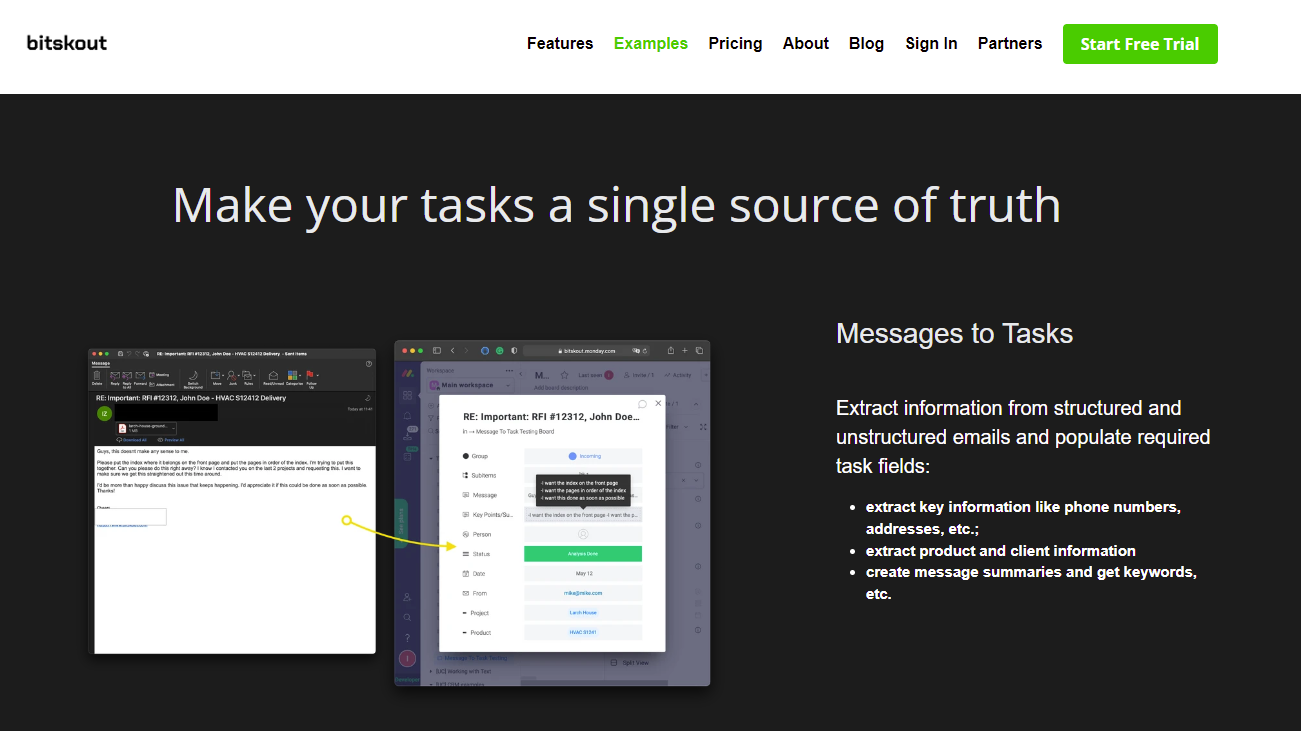
Task: Click the Delete trash icon in email toolbar
Action: (97, 375)
